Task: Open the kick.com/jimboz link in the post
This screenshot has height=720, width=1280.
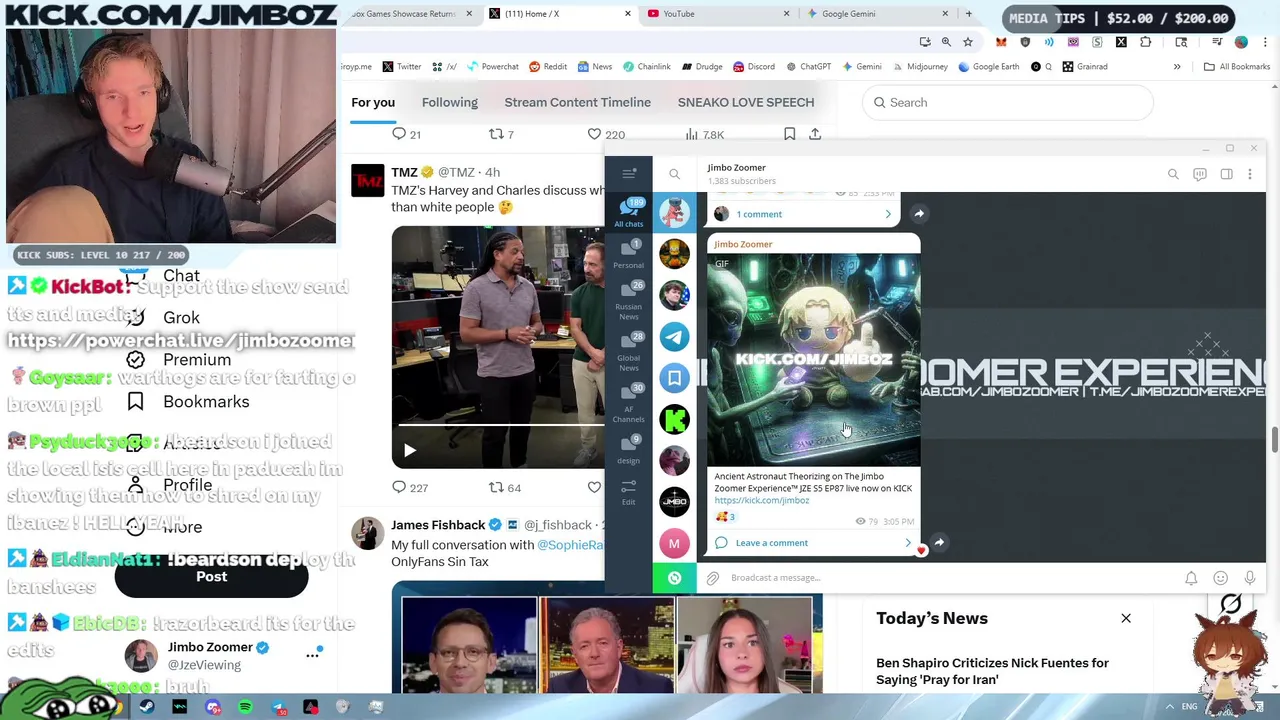Action: point(762,500)
